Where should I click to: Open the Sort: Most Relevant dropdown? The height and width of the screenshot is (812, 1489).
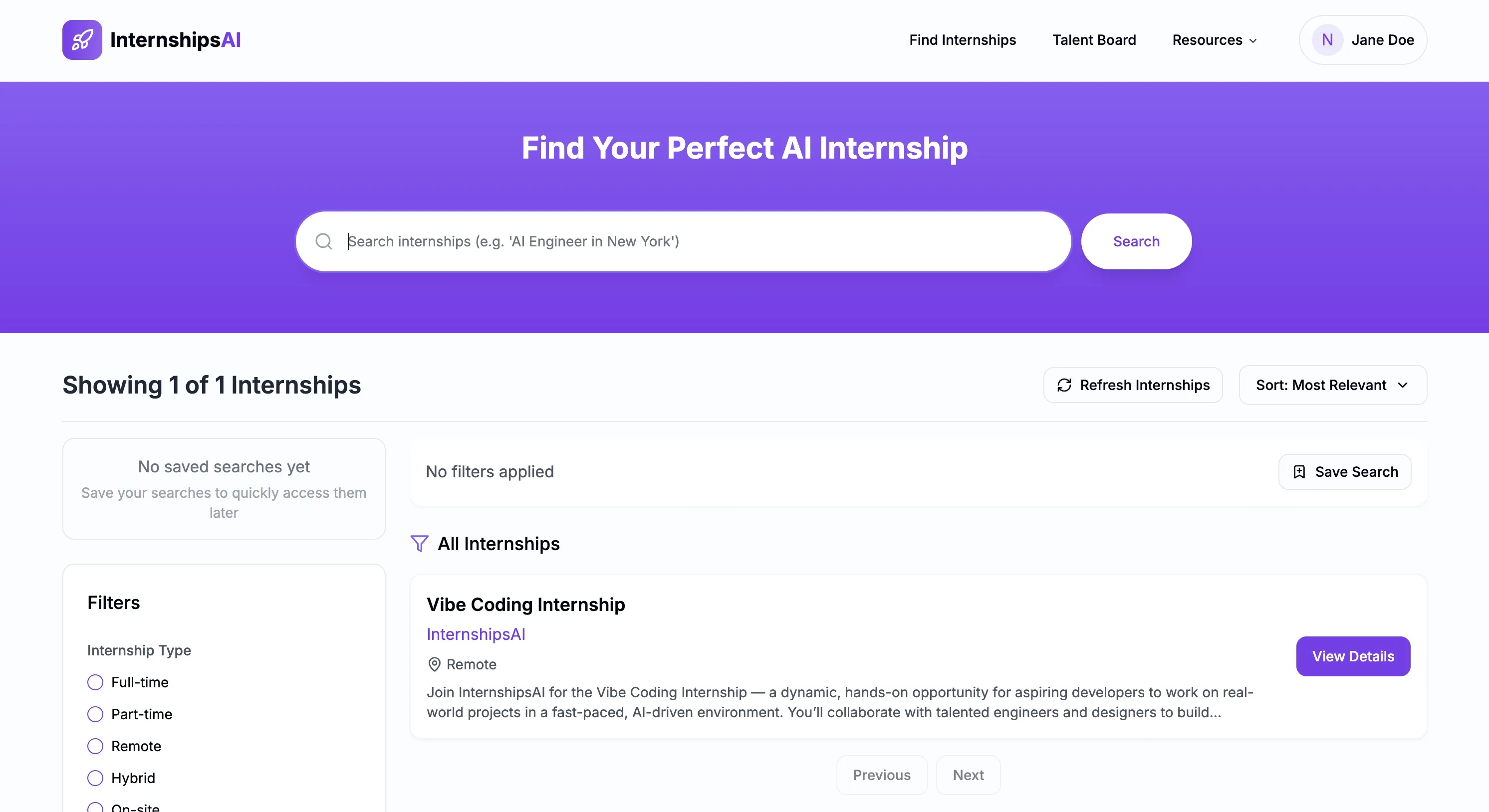(1332, 385)
